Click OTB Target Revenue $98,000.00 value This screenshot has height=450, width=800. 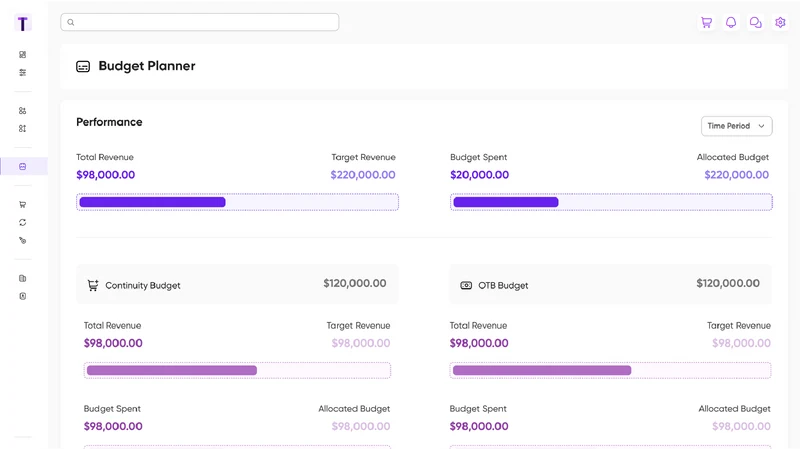click(x=741, y=343)
